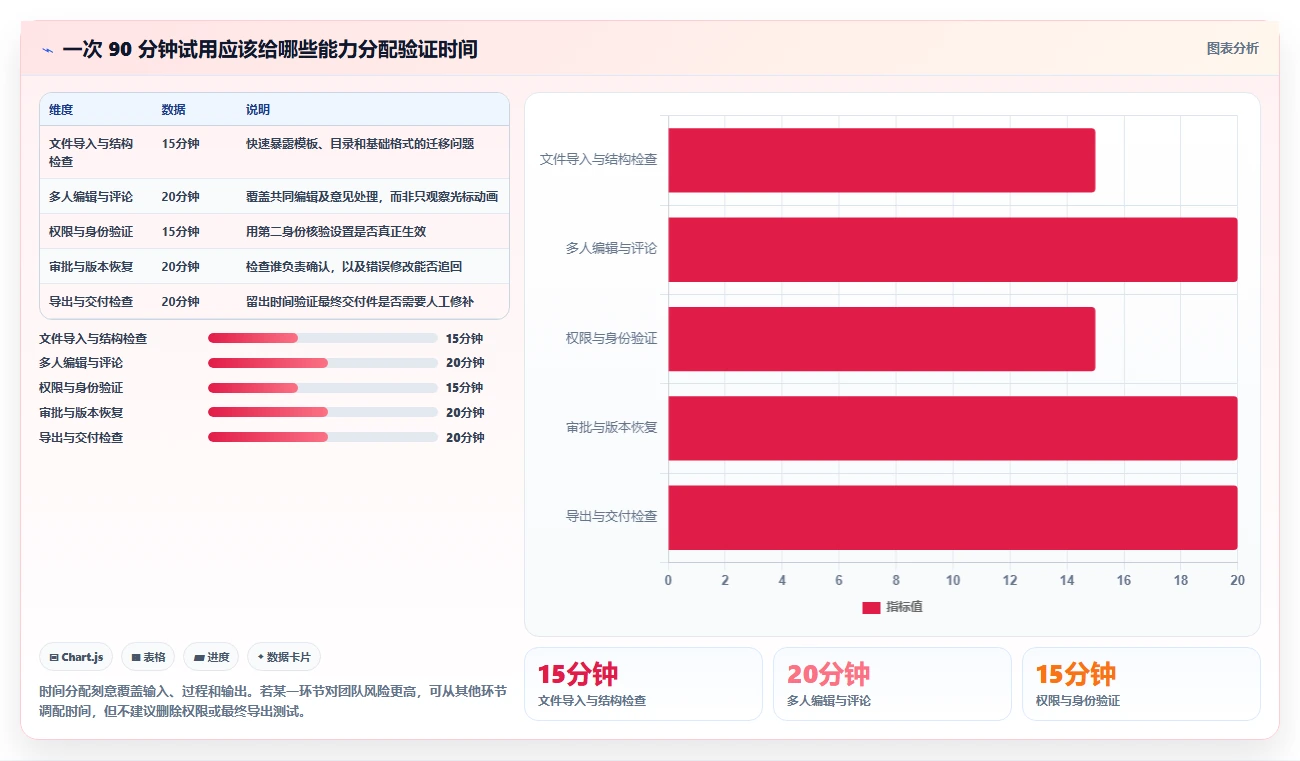Click the x-axis tick value 0
Image resolution: width=1300 pixels, height=761 pixels.
point(668,580)
